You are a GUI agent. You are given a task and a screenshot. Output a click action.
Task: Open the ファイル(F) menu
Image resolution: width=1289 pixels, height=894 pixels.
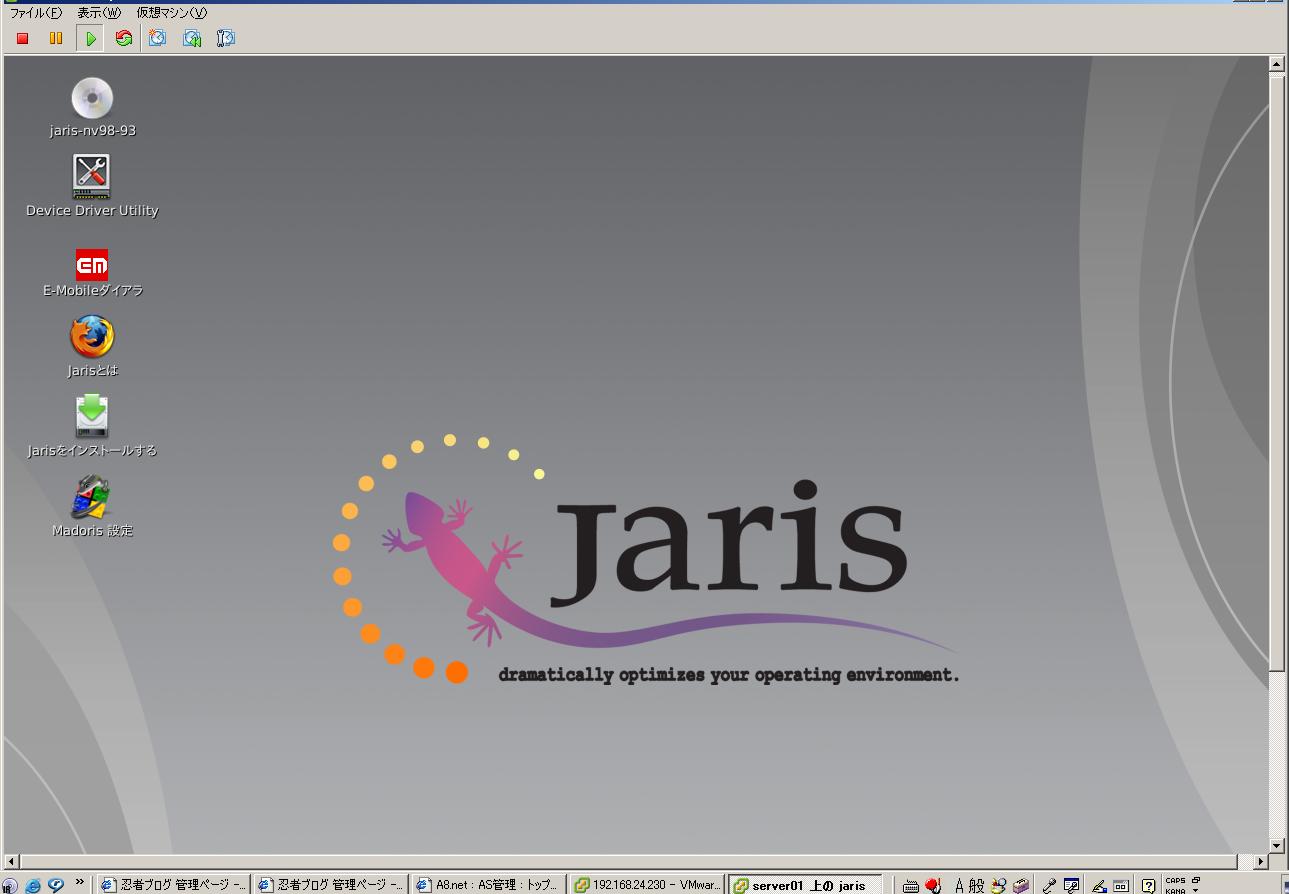36,13
